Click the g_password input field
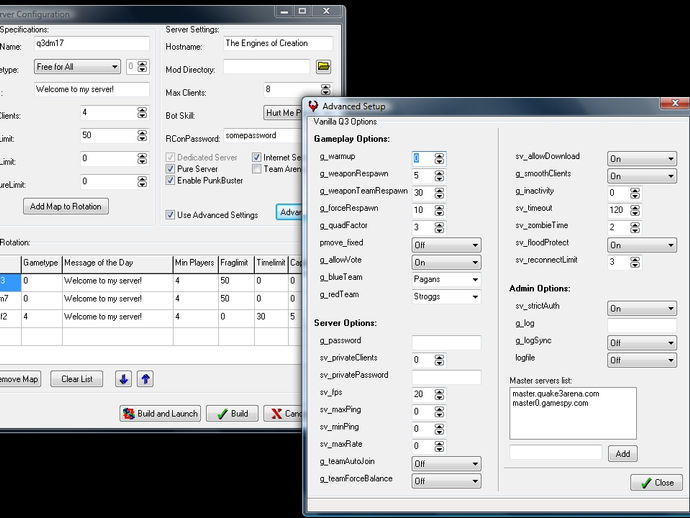The width and height of the screenshot is (690, 518). coord(446,342)
